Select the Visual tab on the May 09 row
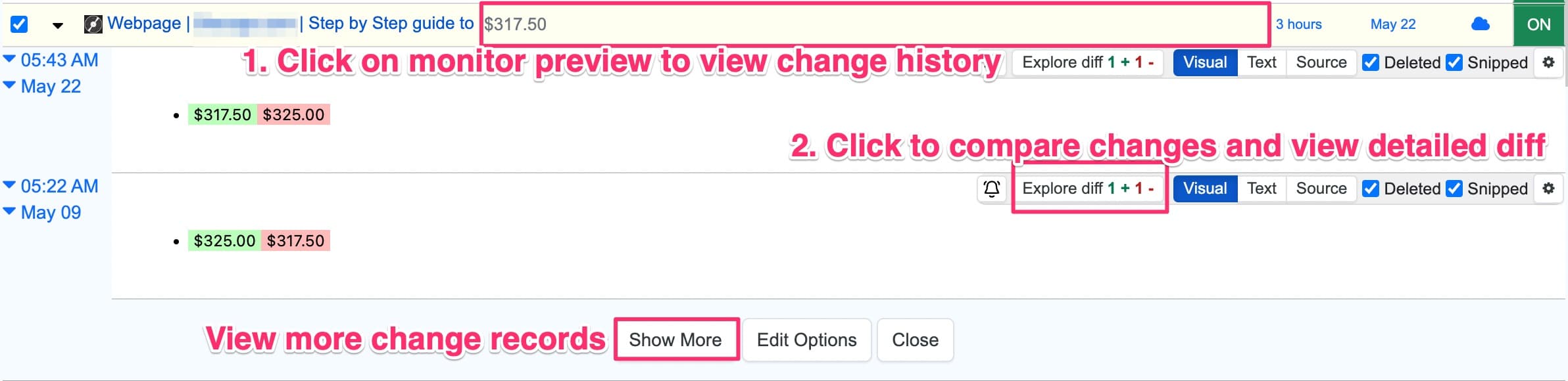This screenshot has width=1568, height=381. pyautogui.click(x=1204, y=189)
